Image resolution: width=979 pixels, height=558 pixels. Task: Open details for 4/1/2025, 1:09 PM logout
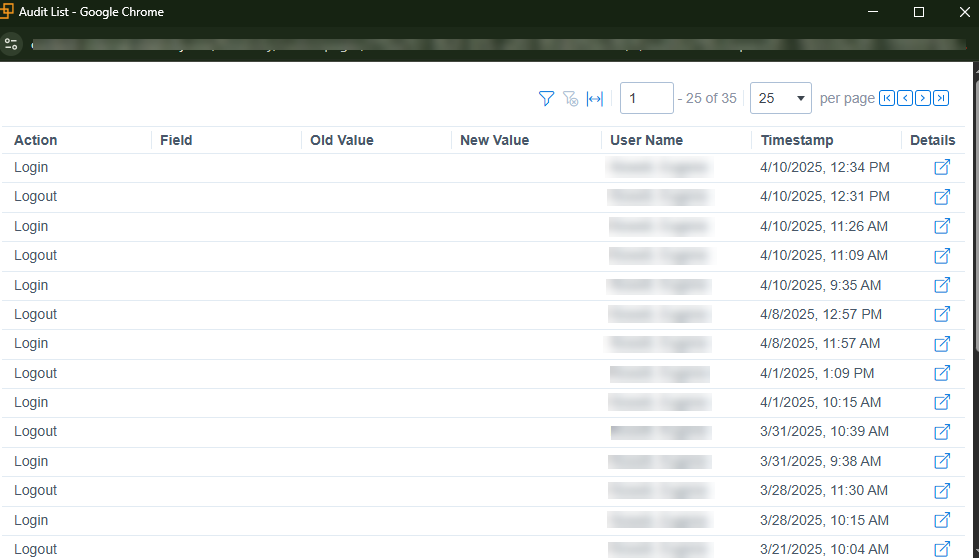point(942,373)
